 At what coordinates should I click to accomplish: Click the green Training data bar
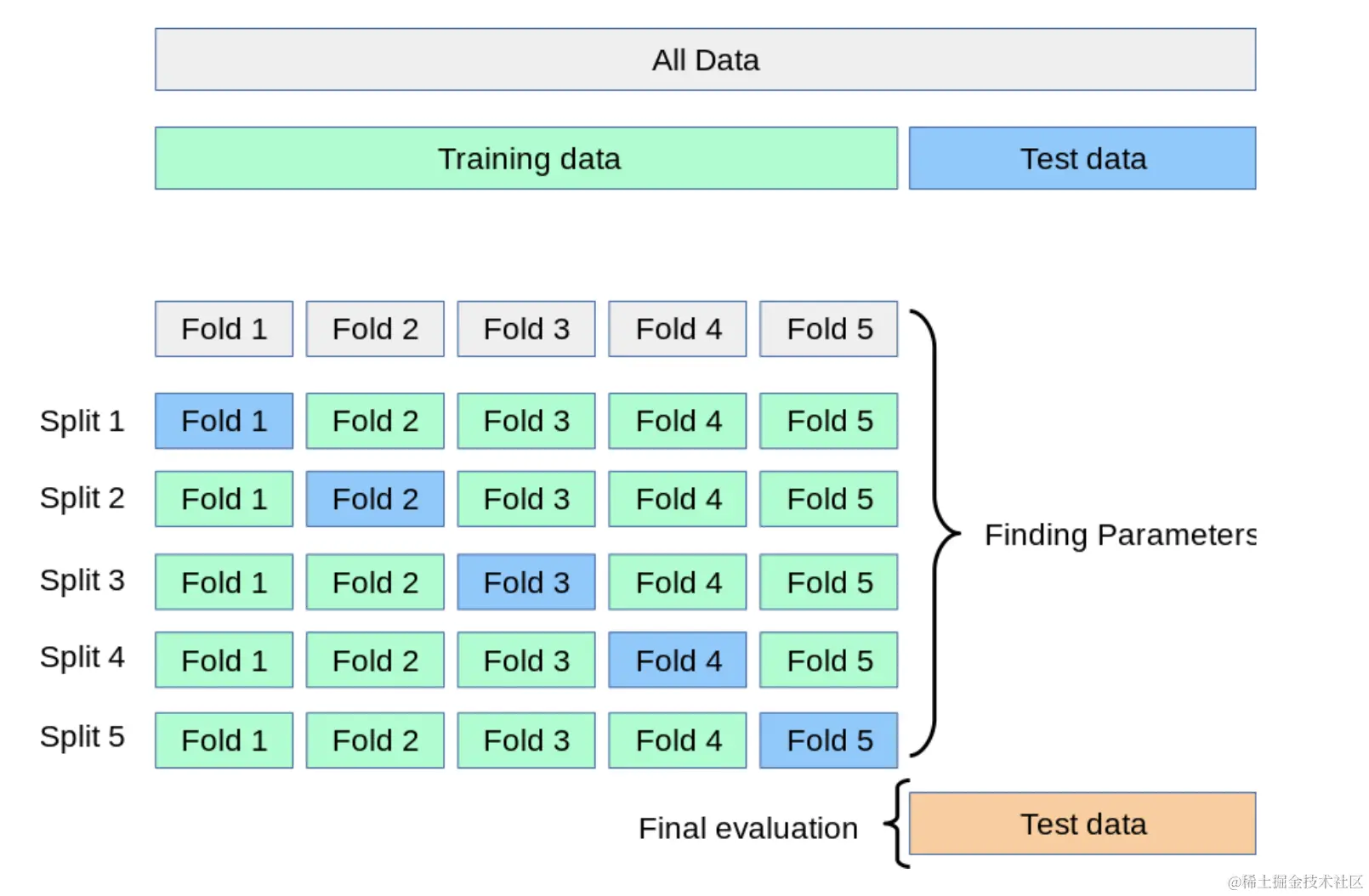(525, 158)
